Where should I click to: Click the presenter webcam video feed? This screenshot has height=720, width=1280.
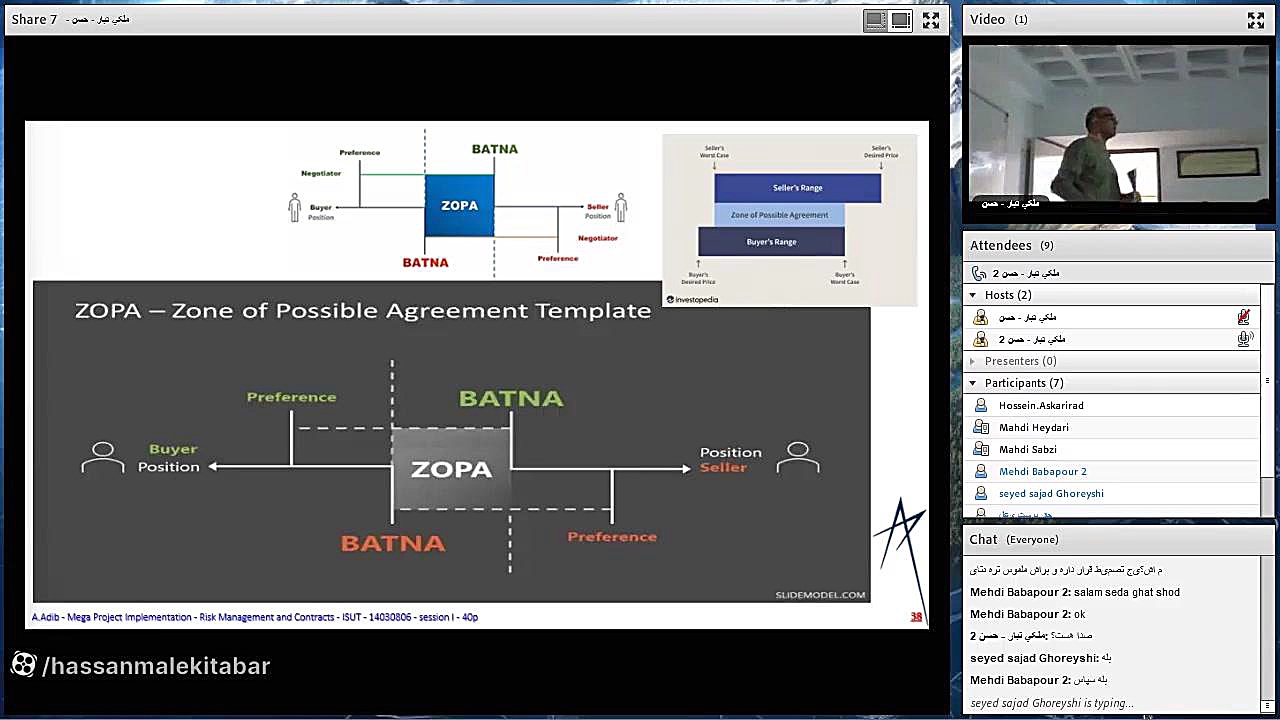pos(1119,128)
